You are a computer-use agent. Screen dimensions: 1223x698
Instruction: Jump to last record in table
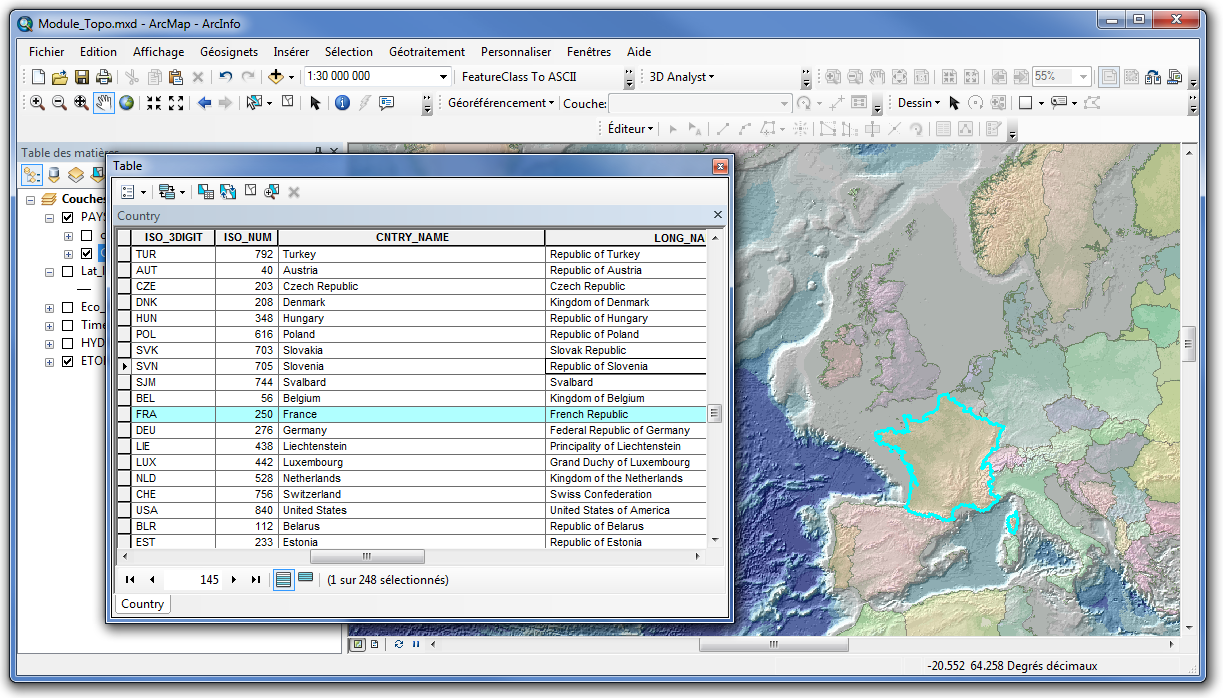(255, 580)
